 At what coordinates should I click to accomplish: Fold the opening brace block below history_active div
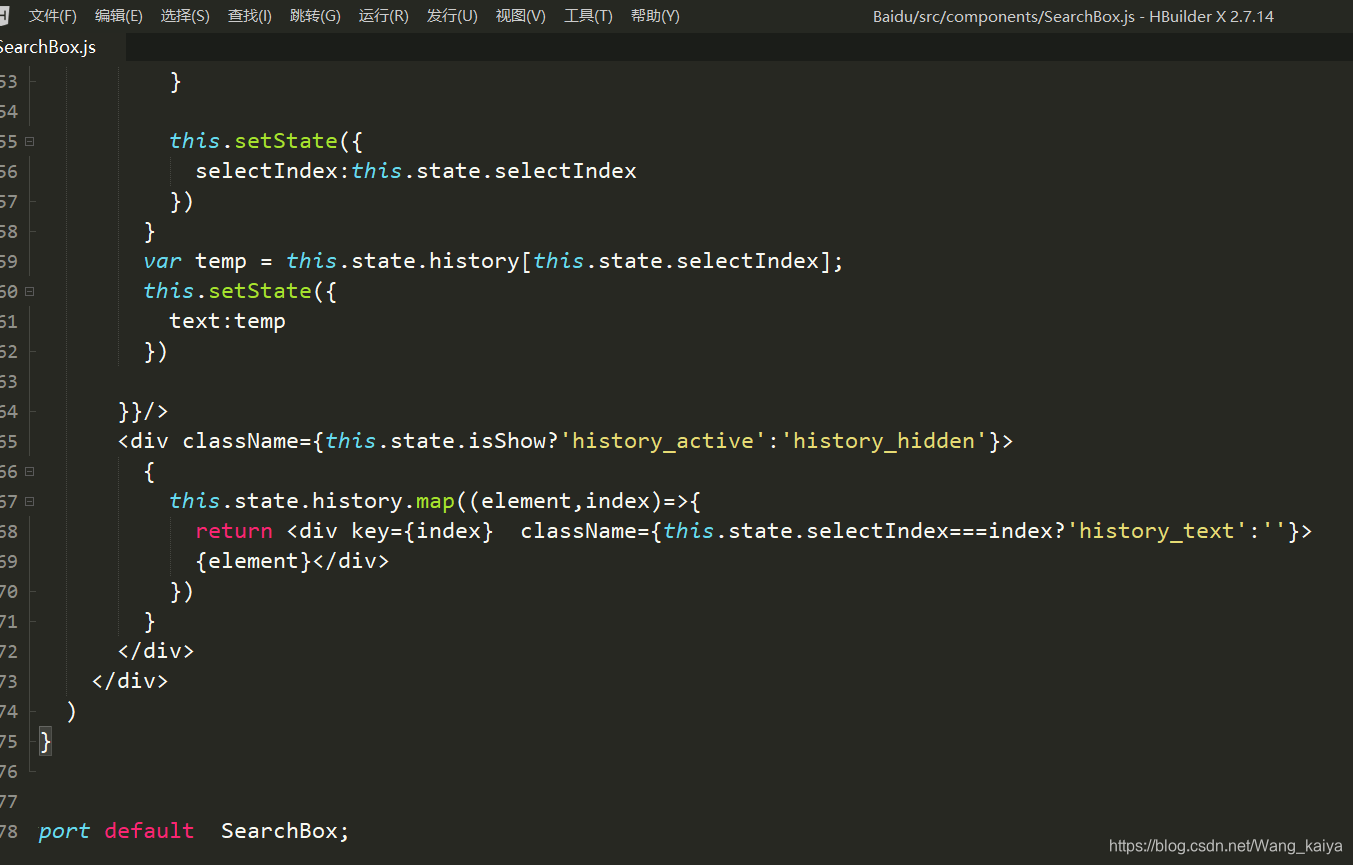pyautogui.click(x=29, y=471)
